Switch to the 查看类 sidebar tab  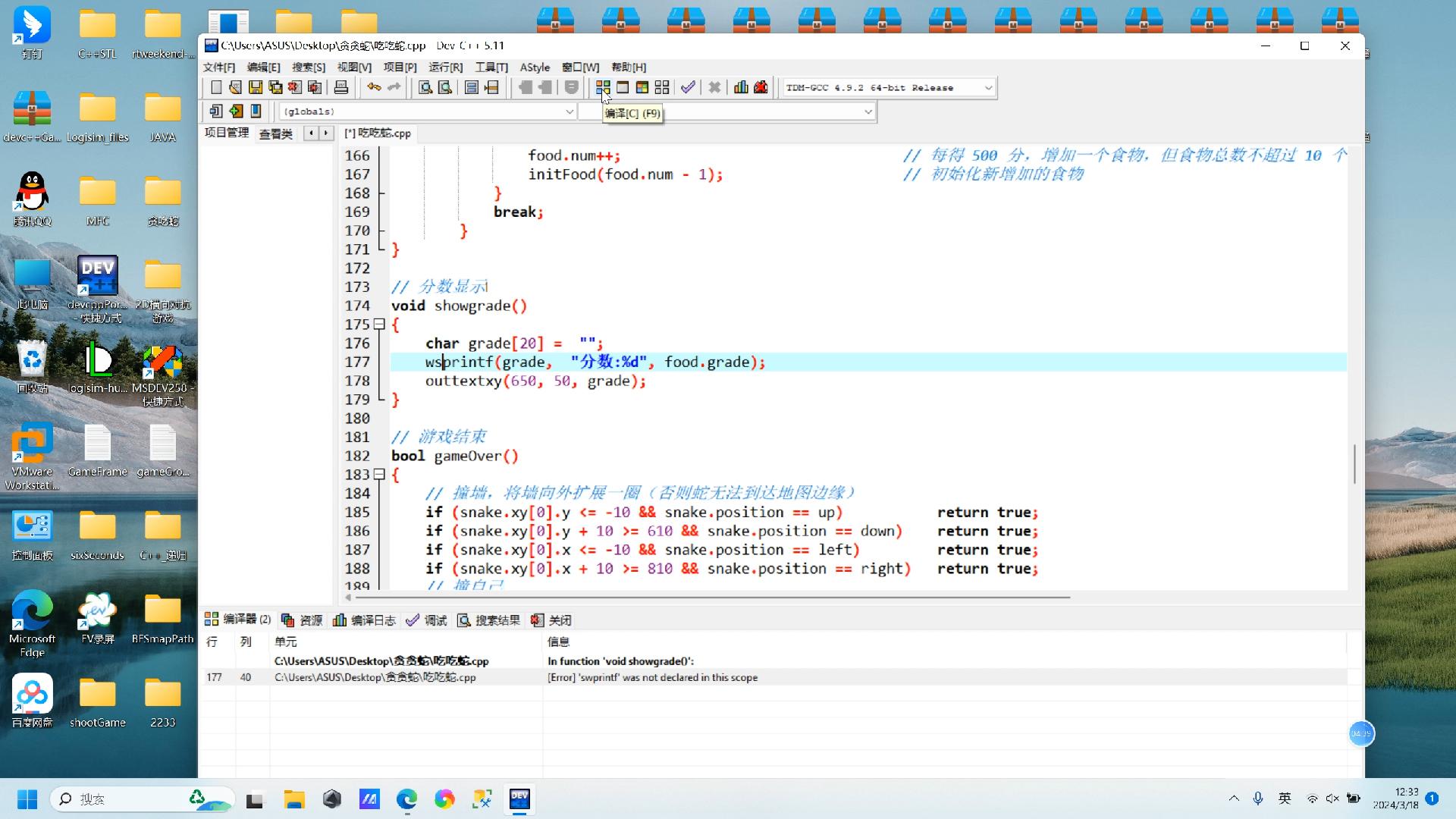[x=276, y=133]
